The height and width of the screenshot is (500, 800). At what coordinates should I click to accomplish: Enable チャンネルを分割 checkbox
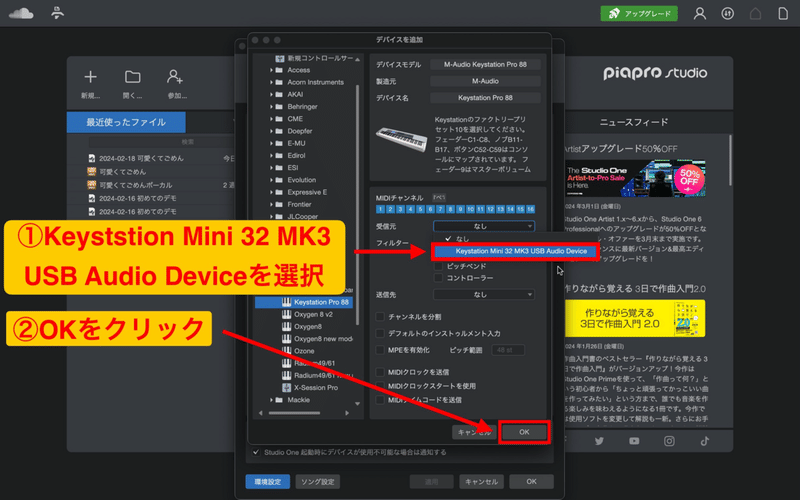click(380, 317)
